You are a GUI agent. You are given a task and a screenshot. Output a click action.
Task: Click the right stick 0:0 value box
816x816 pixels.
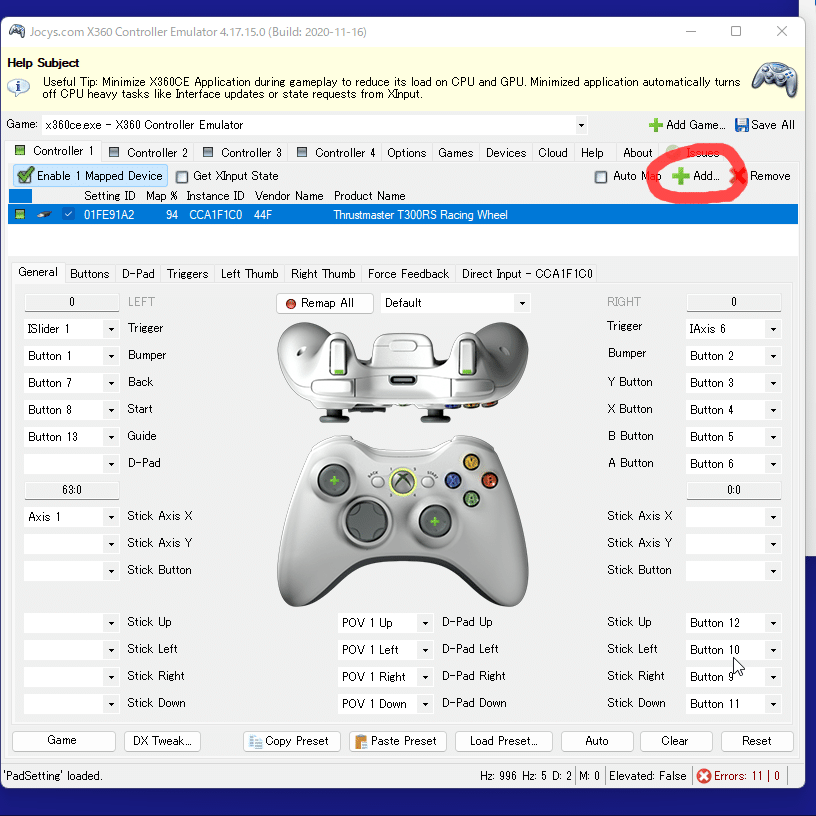(734, 490)
